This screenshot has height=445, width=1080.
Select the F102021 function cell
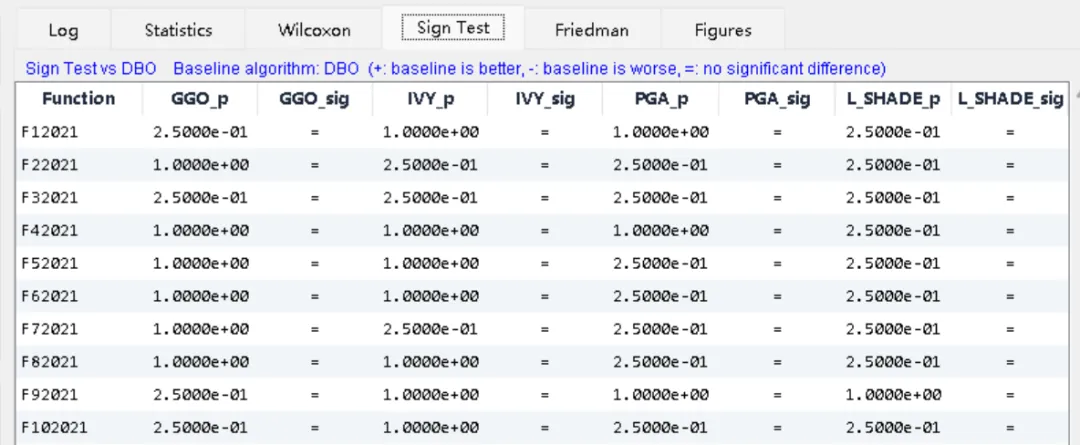coord(54,428)
